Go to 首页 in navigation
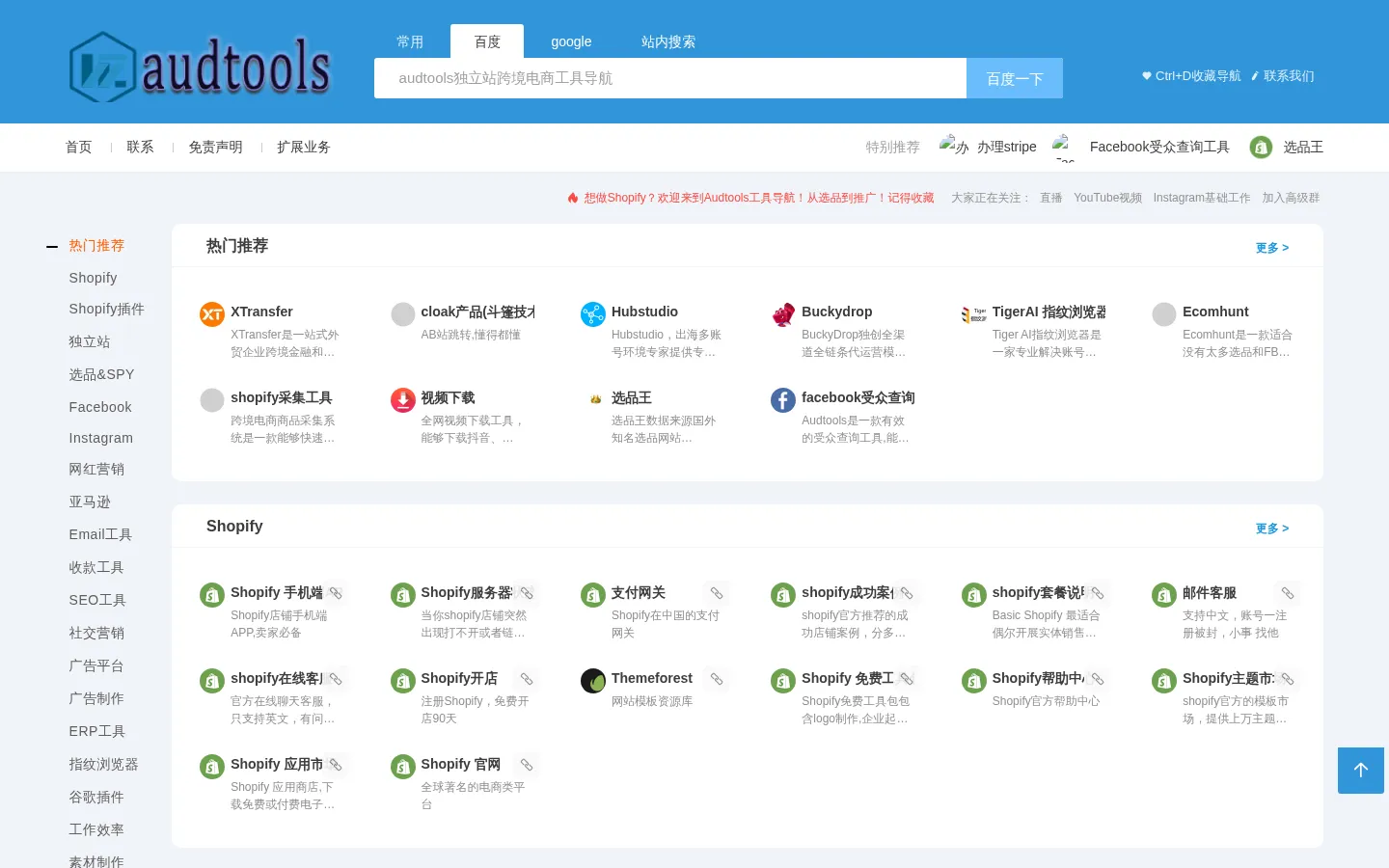This screenshot has height=868, width=1389. pyautogui.click(x=79, y=147)
